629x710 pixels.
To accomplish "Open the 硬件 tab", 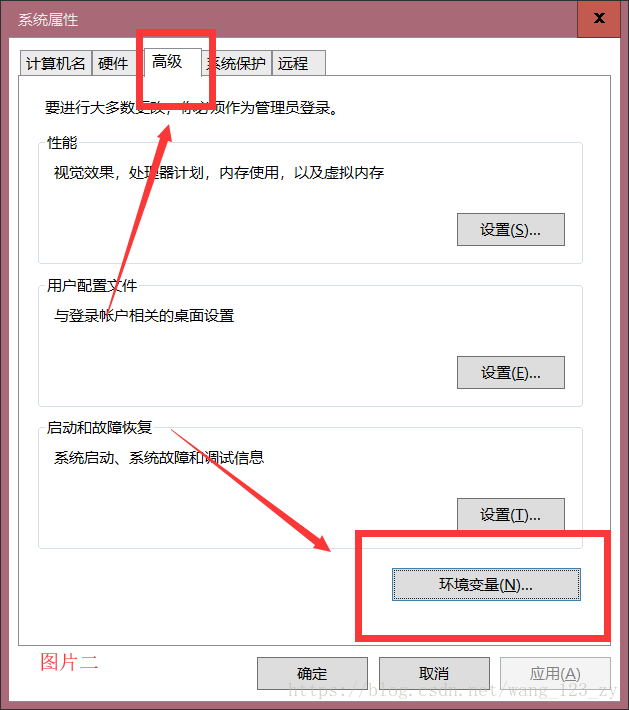I will click(114, 63).
